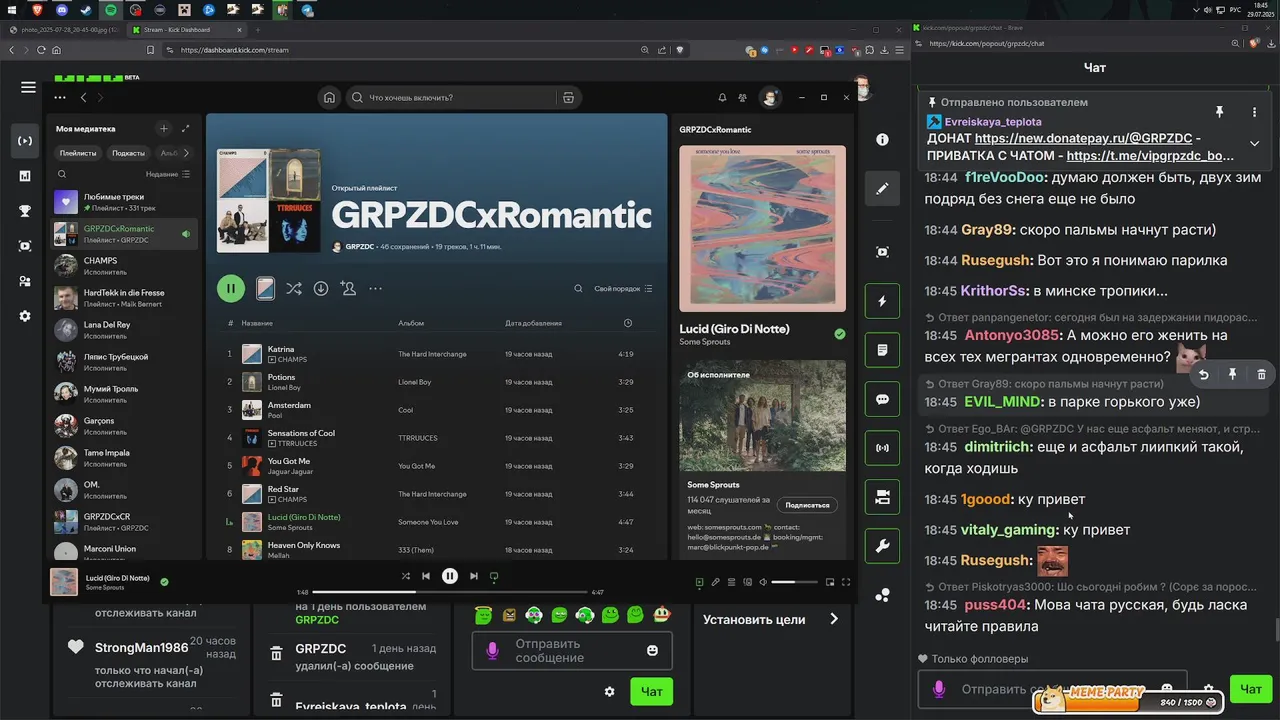Adjust Spotify volume slider
1280x720 pixels.
tap(796, 582)
